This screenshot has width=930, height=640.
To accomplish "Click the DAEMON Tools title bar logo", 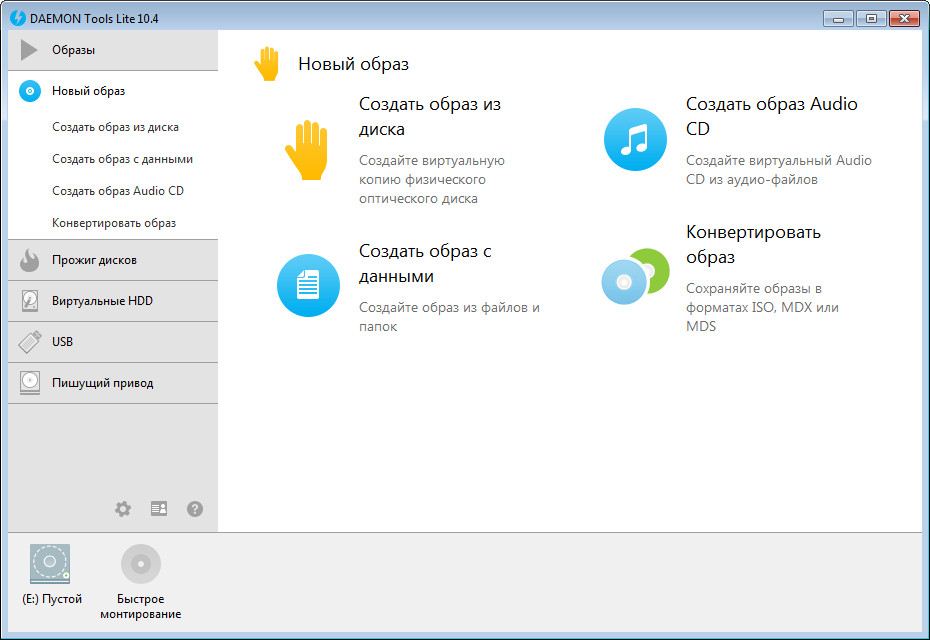I will tap(18, 18).
